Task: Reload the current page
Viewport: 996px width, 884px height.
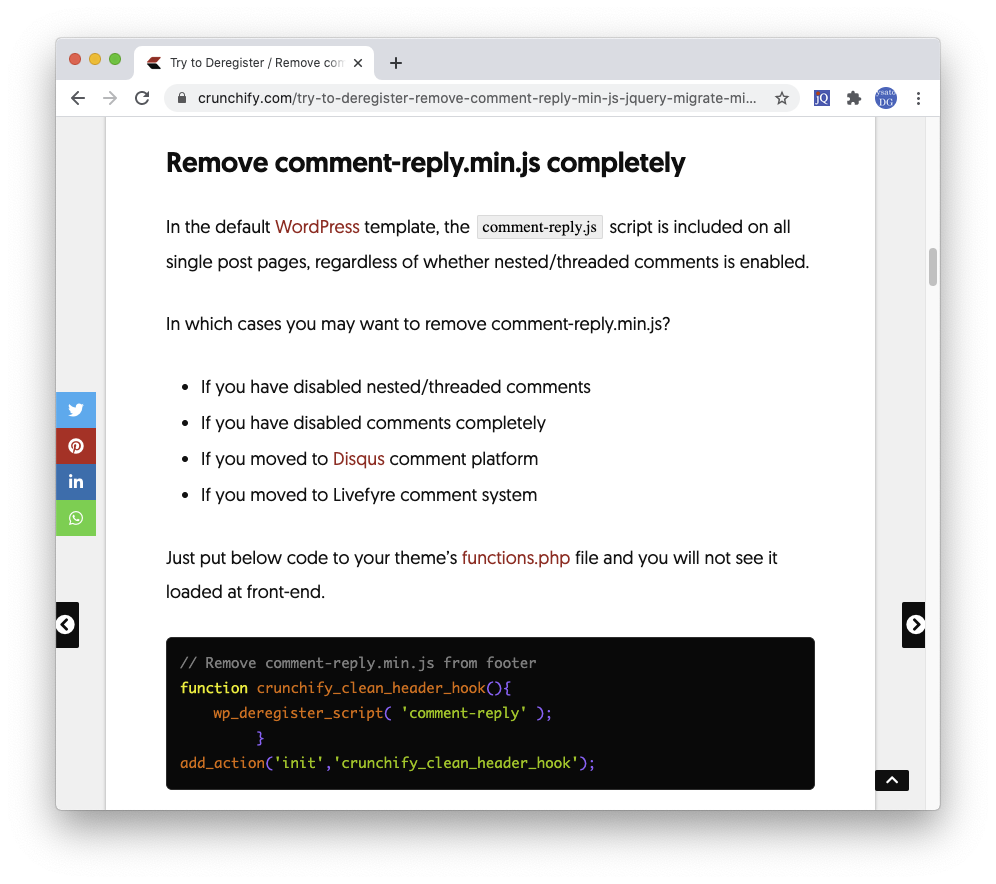Action: 142,98
